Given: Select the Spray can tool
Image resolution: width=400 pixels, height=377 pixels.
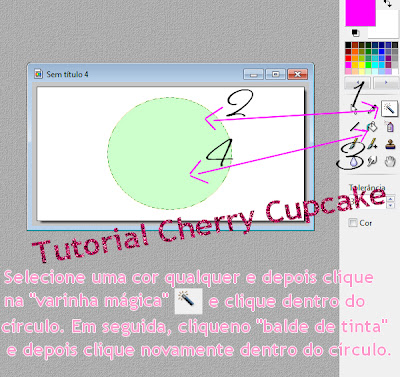Looking at the screenshot, I should point(390,127).
